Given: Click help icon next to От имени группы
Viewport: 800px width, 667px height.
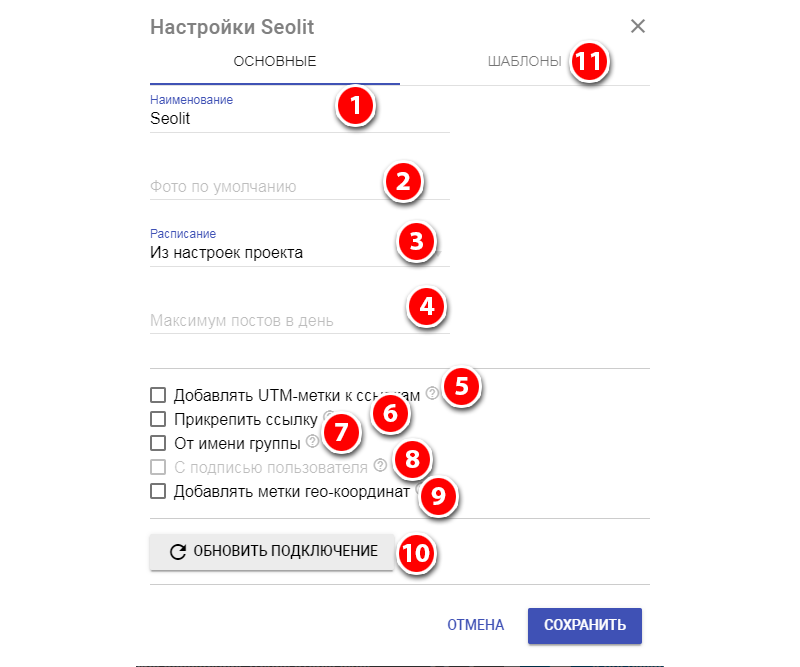Looking at the screenshot, I should tap(313, 441).
